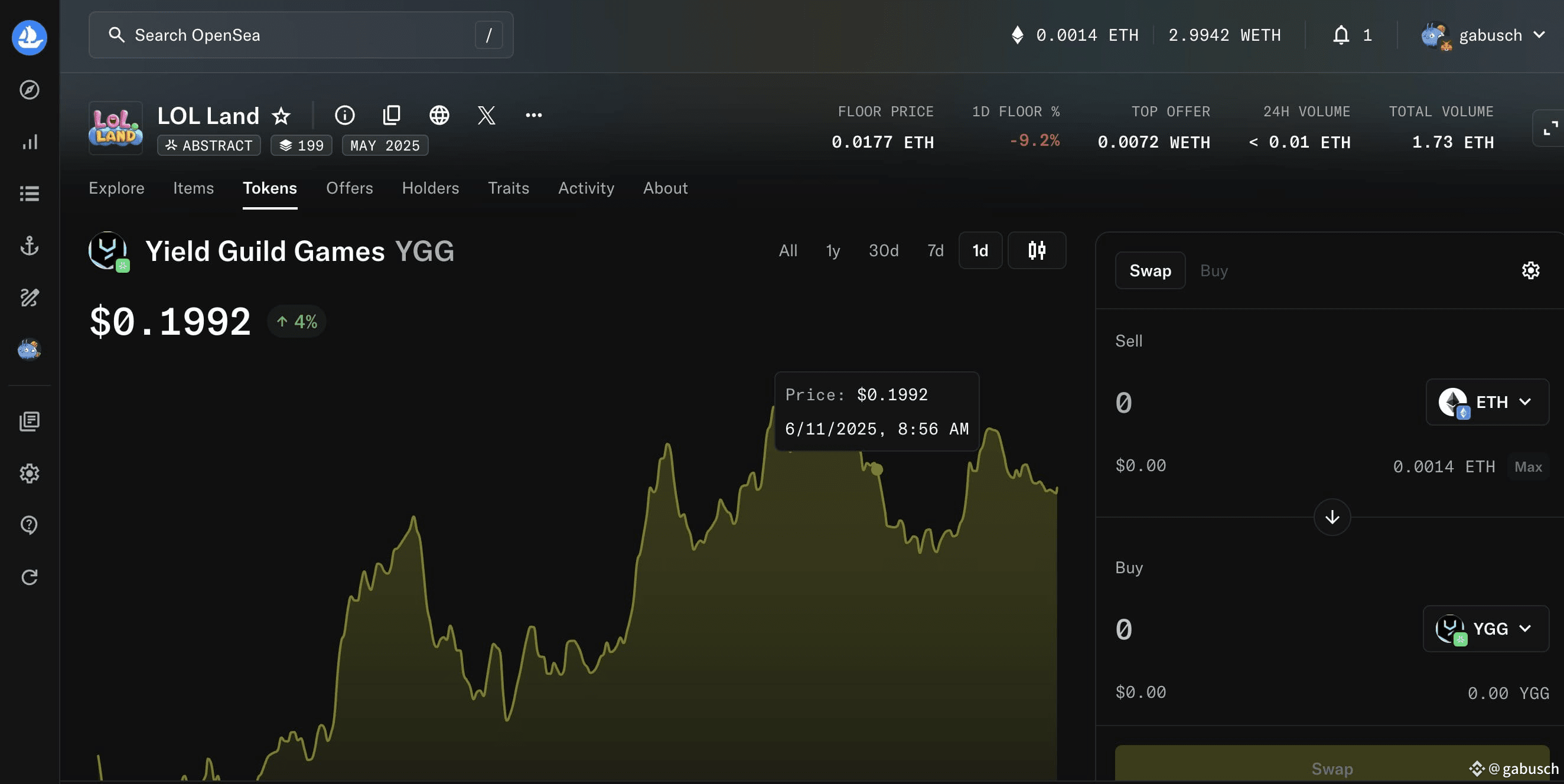Open Settings gear in the sidebar
The height and width of the screenshot is (784, 1564).
(29, 473)
